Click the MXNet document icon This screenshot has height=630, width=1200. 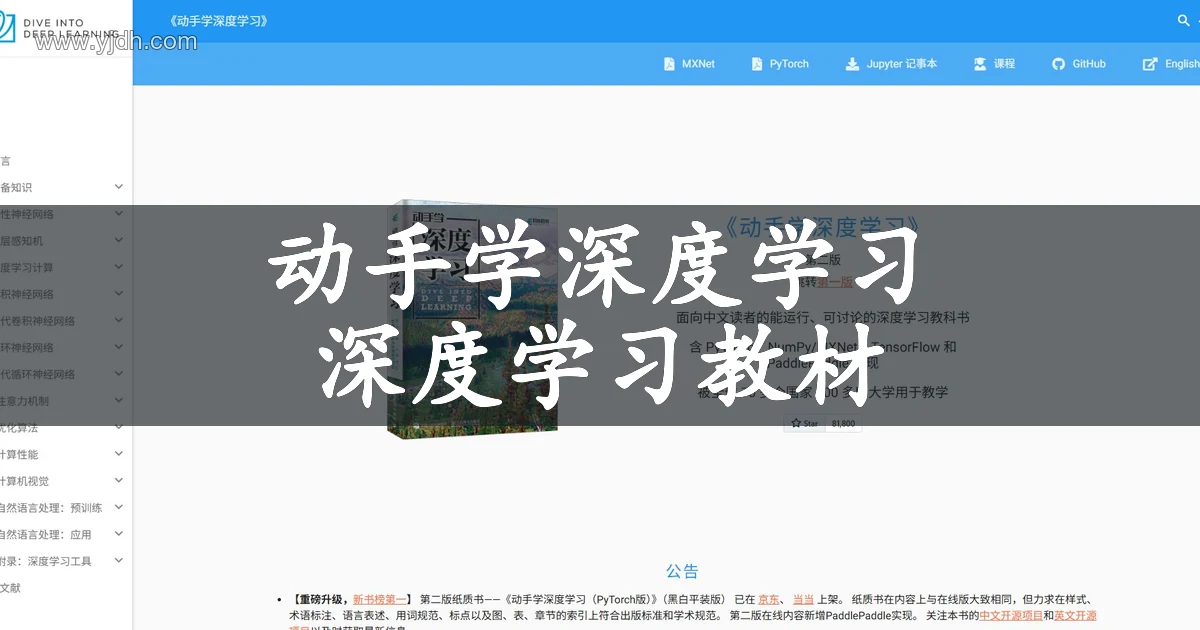coord(669,64)
